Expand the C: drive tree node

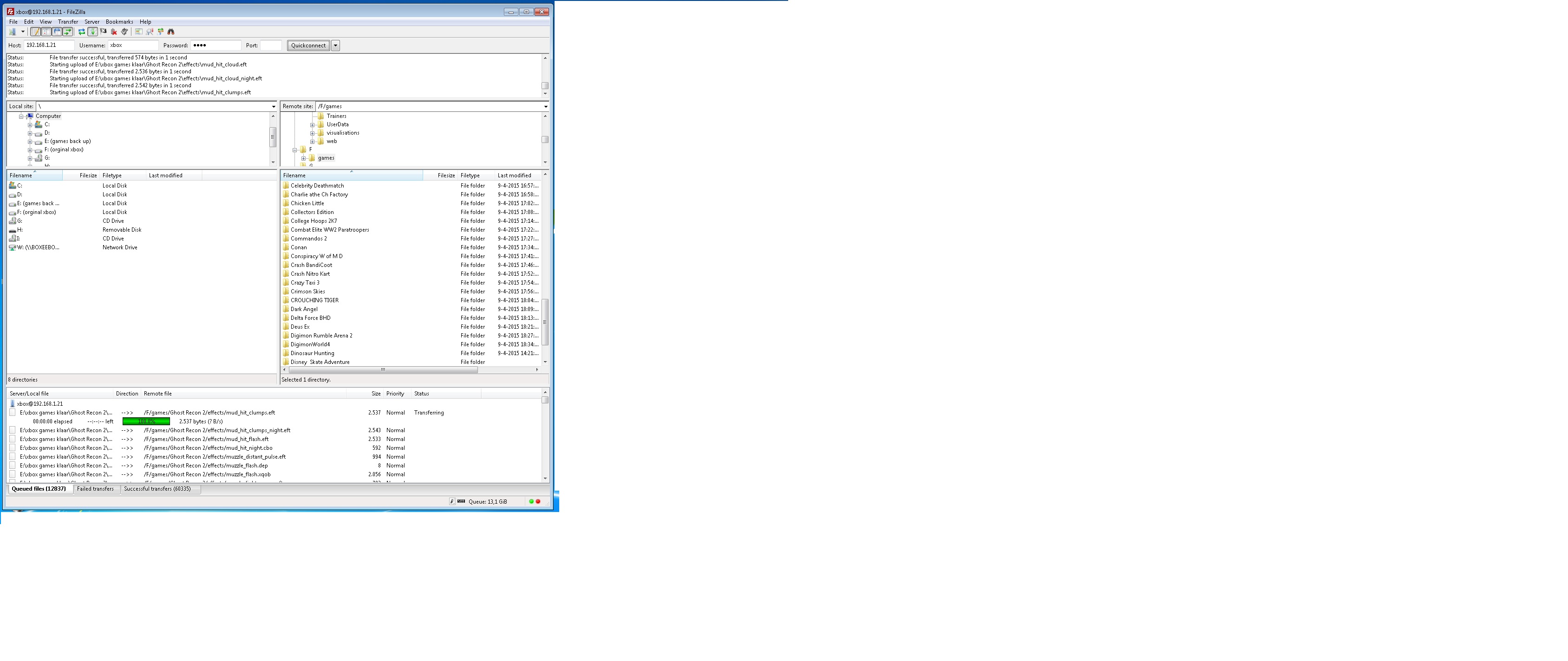pos(30,125)
